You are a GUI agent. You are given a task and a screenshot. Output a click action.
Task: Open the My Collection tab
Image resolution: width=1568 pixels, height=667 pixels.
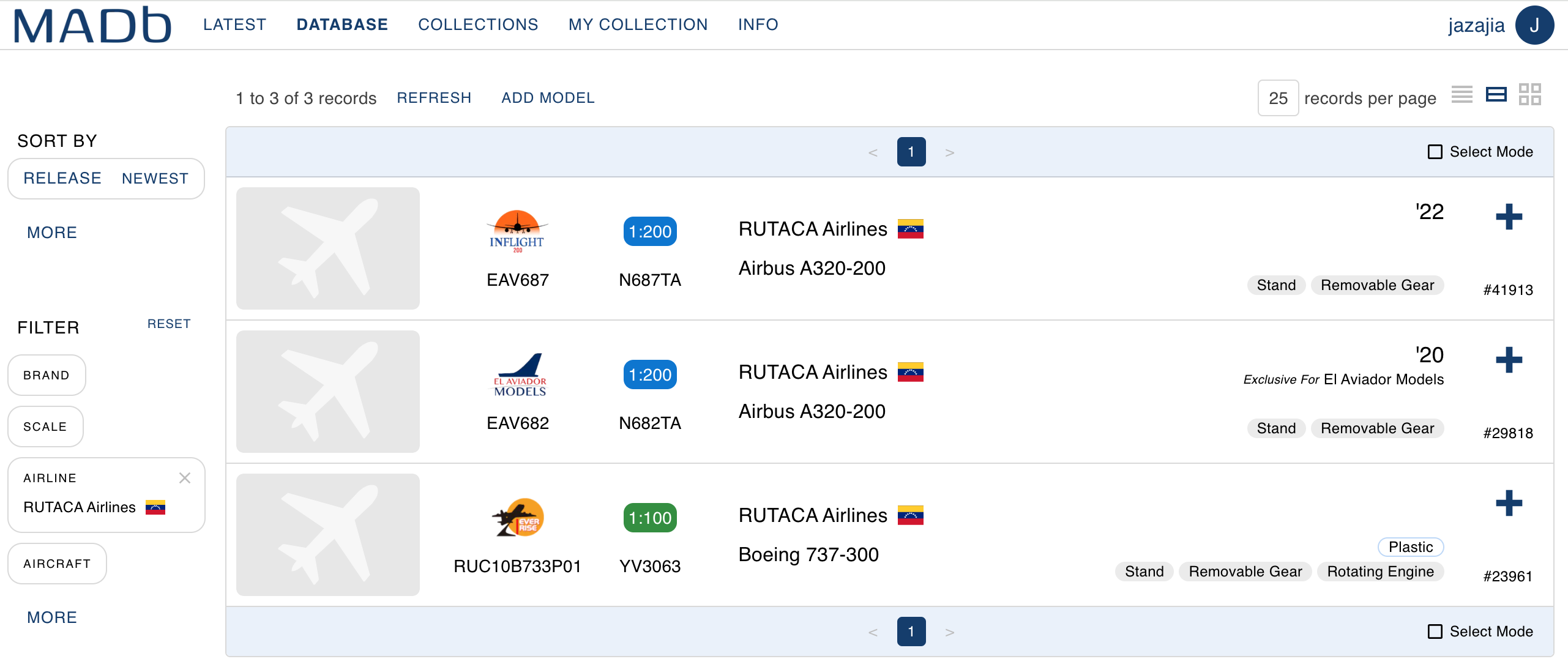(638, 24)
